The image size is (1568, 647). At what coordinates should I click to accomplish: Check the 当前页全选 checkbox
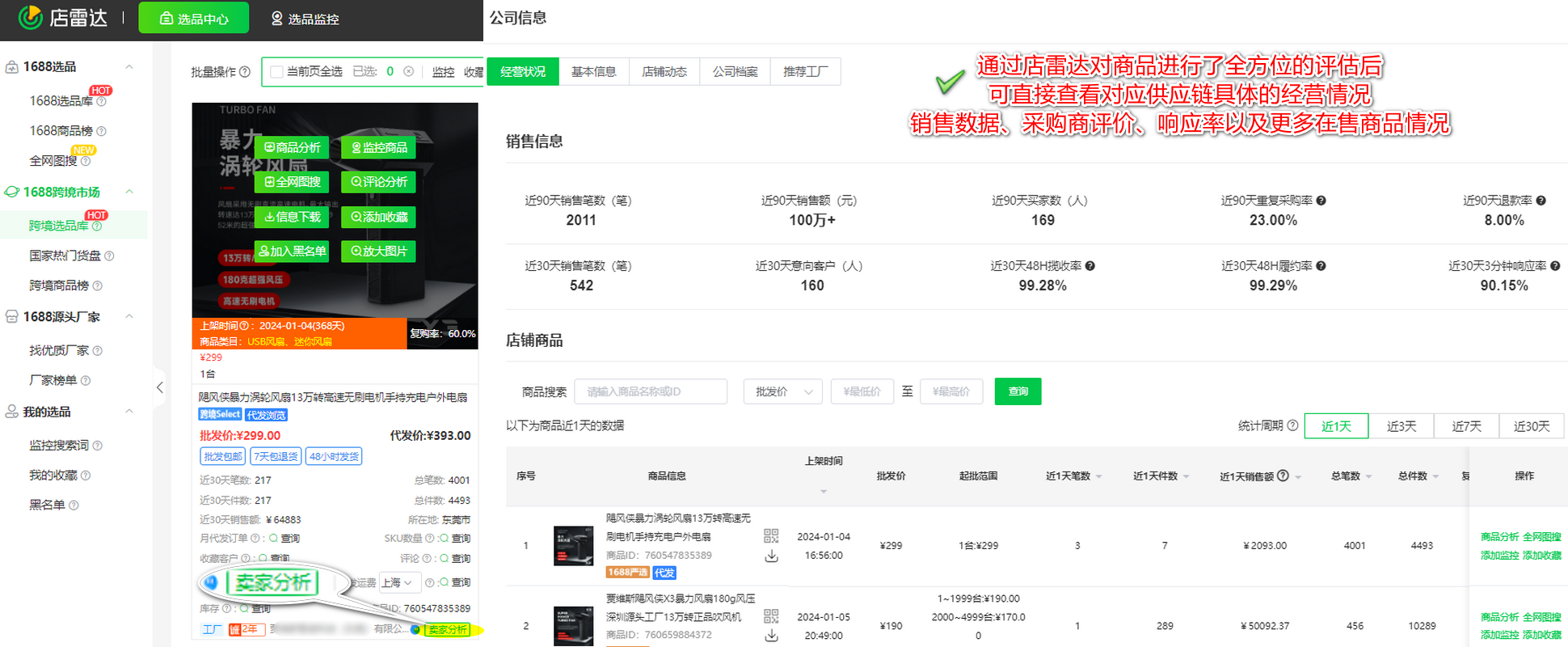click(x=276, y=72)
